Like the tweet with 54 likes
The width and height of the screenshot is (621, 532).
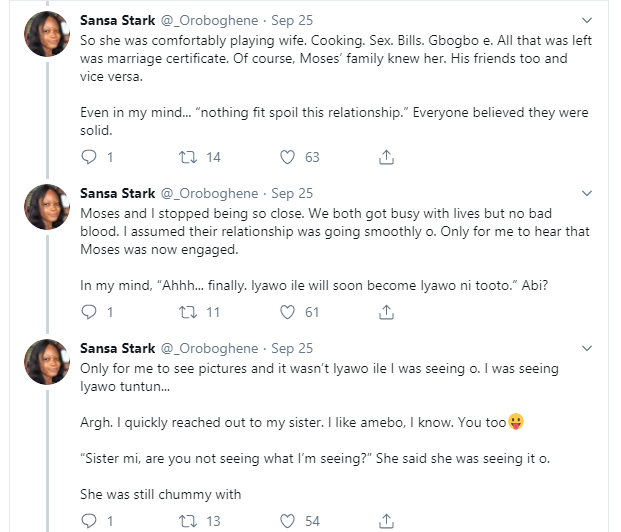tap(288, 521)
